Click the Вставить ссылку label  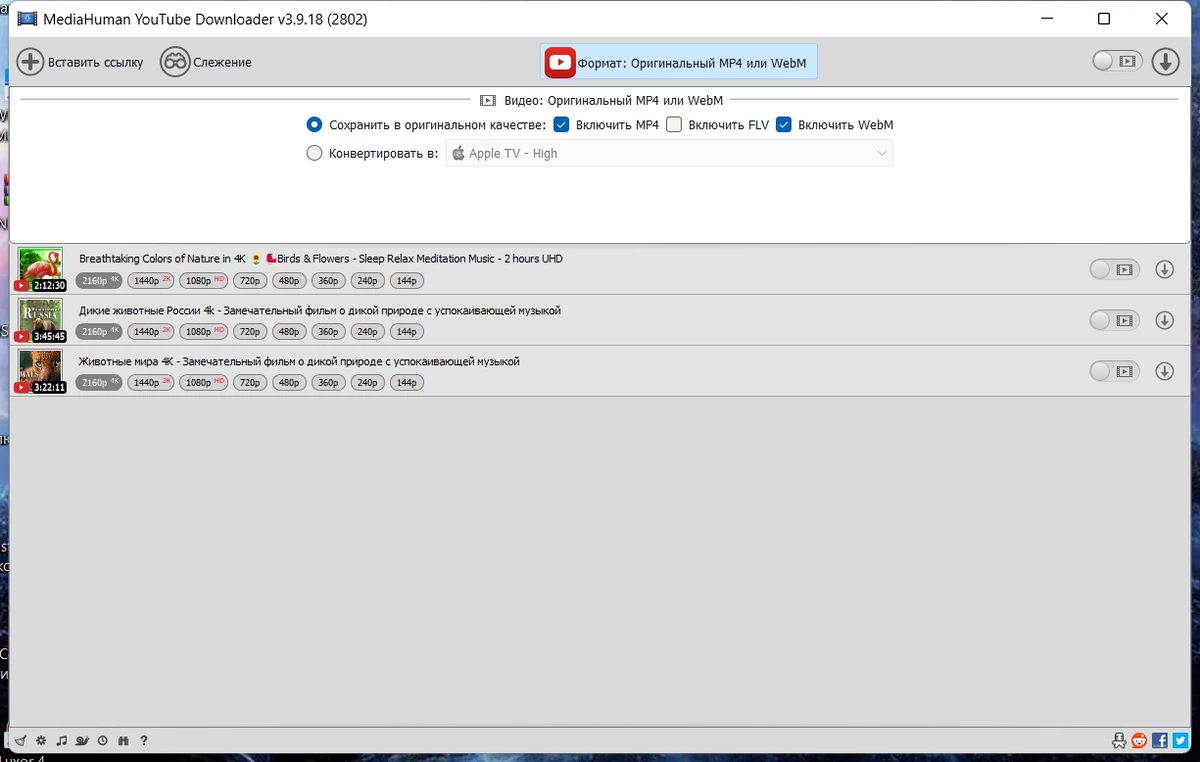click(x=95, y=62)
